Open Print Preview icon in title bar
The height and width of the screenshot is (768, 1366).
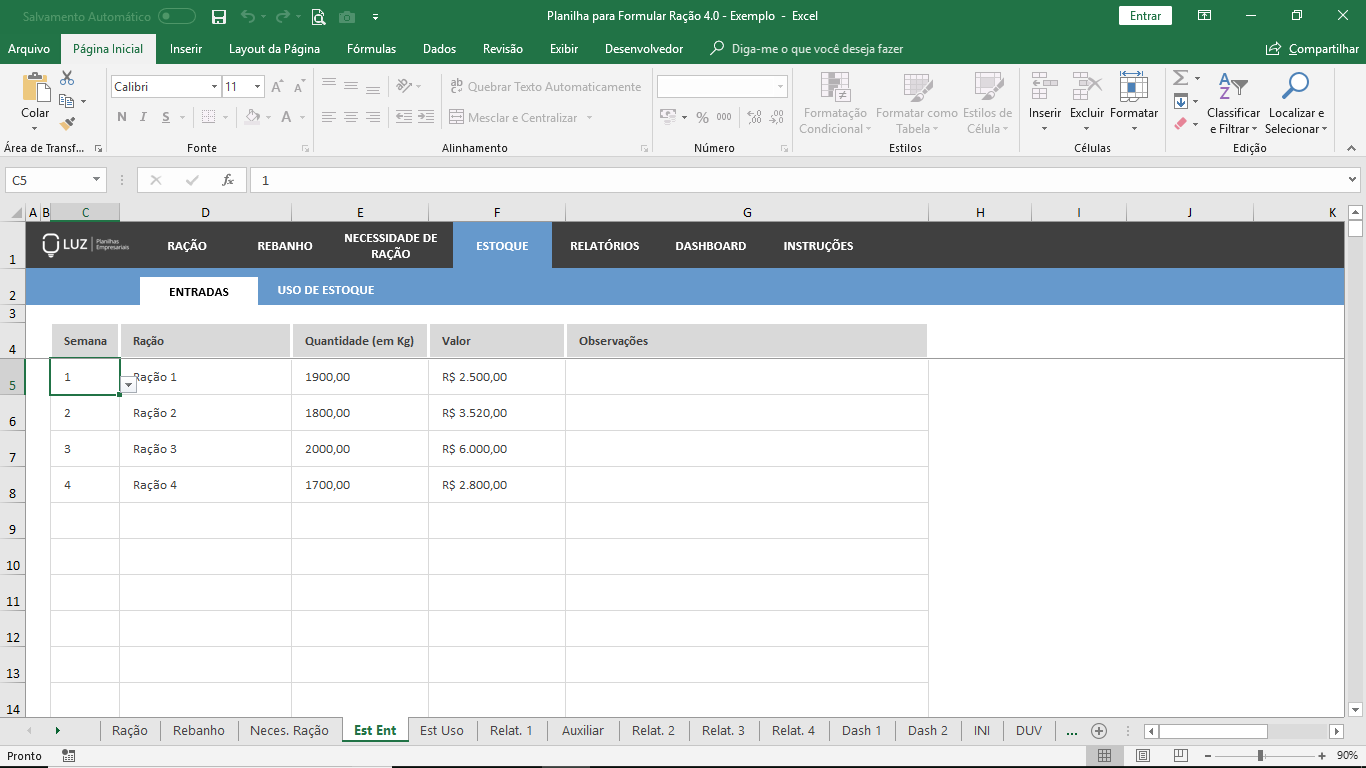coord(318,16)
